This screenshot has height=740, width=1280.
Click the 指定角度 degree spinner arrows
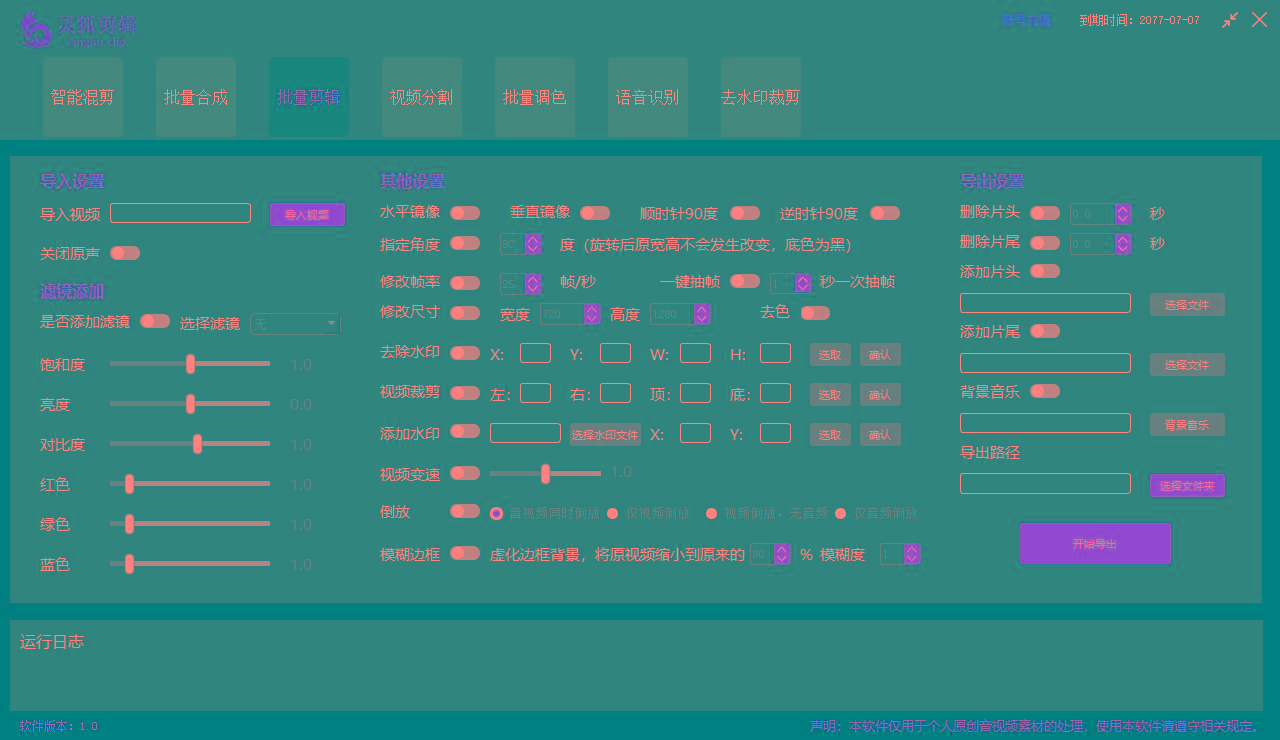(533, 244)
